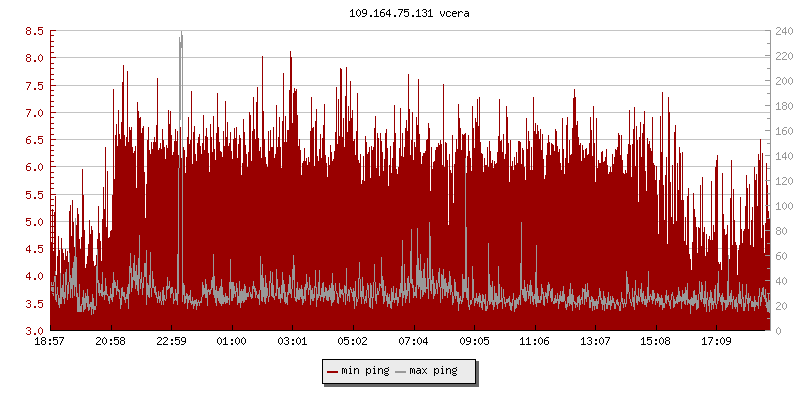Click the 22:59 time axis label
The image size is (800, 400).
[171, 342]
